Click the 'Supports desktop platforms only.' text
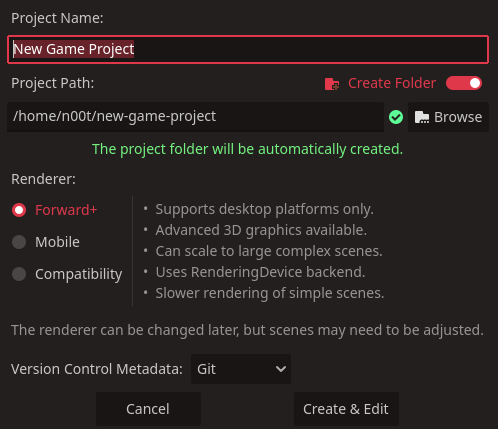Screen dimensions: 498x429 [264, 209]
